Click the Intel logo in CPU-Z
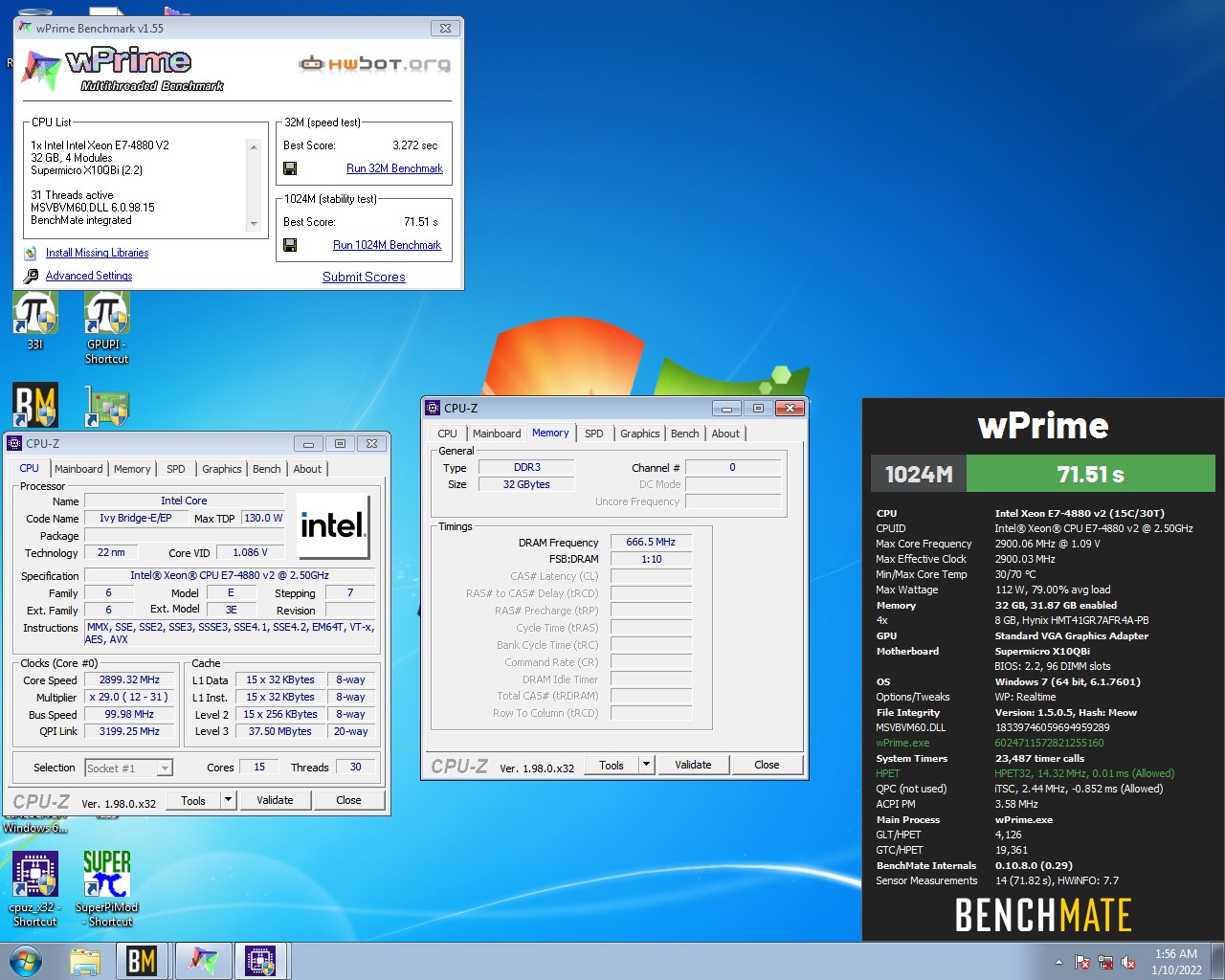 tap(333, 525)
